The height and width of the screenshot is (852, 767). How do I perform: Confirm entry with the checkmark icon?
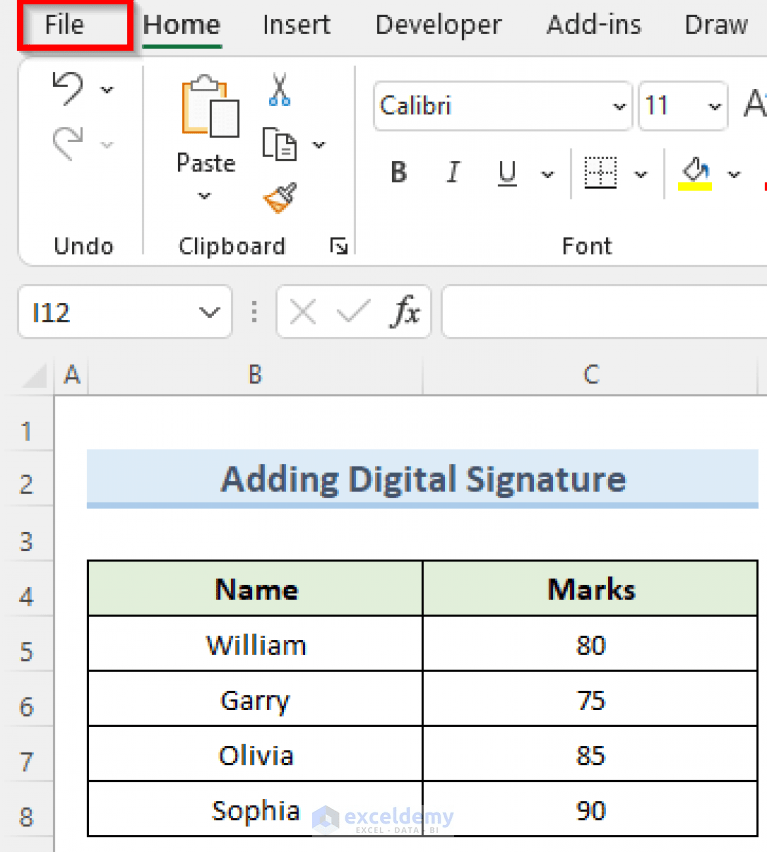point(353,312)
